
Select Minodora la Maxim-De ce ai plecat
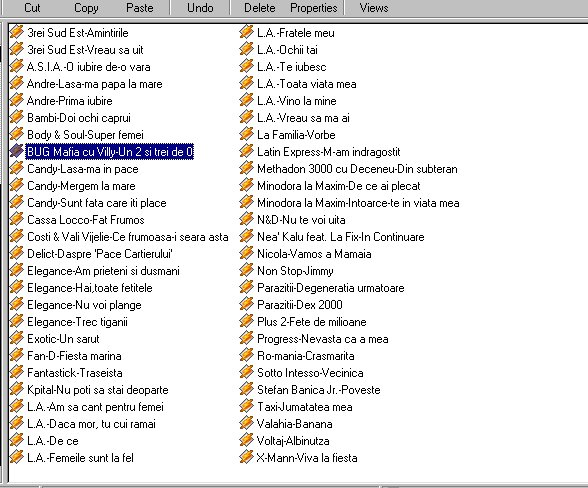click(x=339, y=186)
